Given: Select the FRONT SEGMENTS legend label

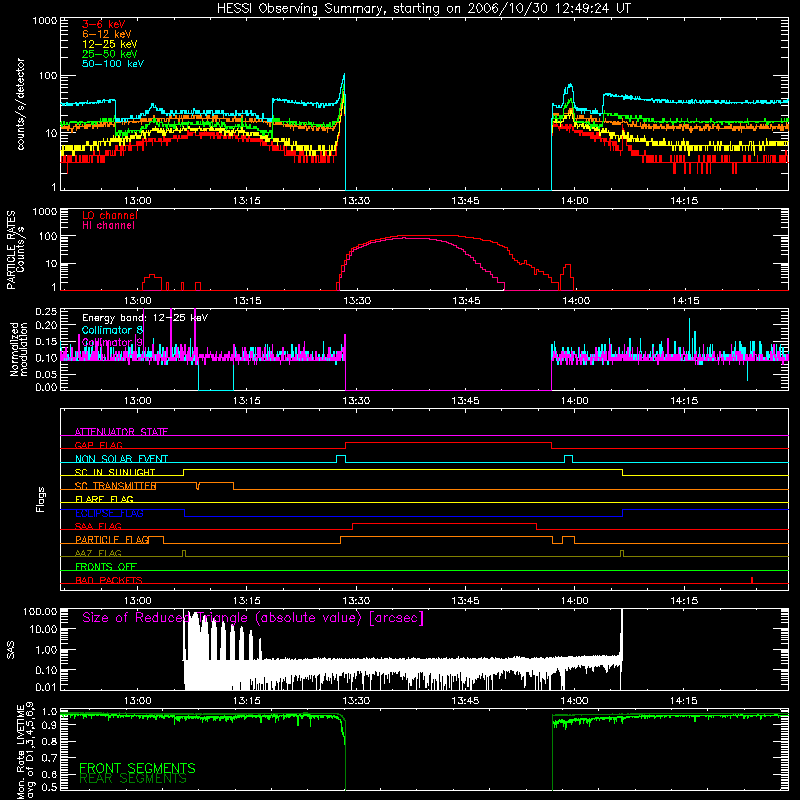Looking at the screenshot, I should [x=137, y=768].
